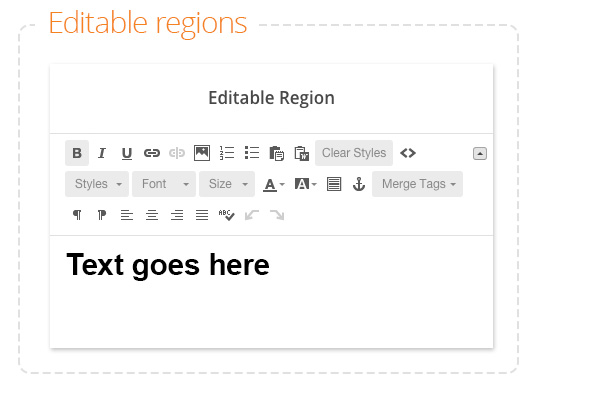
Task: Open the Styles dropdown
Action: 97,184
